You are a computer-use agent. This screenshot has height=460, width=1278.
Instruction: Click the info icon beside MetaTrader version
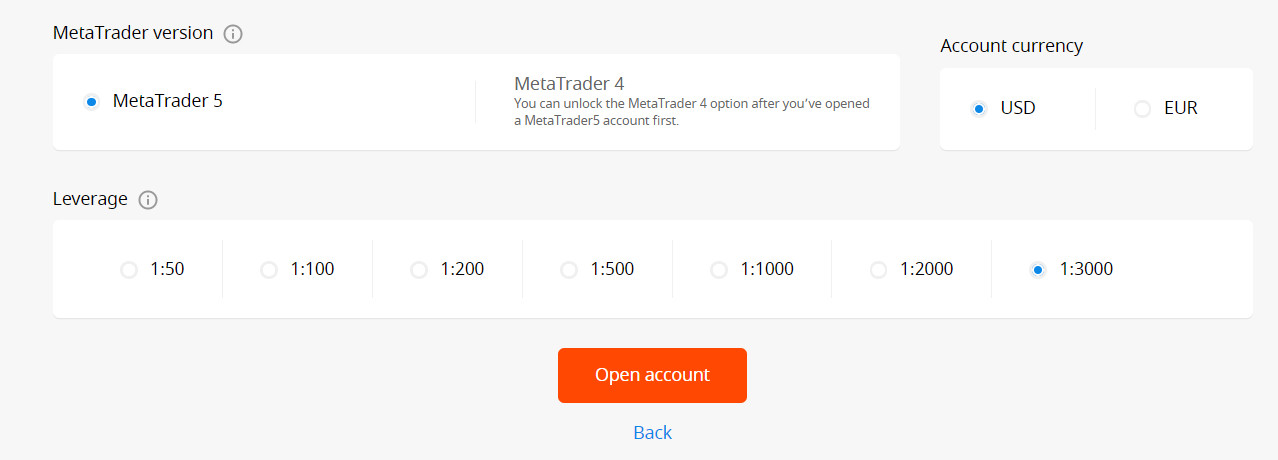coord(233,34)
